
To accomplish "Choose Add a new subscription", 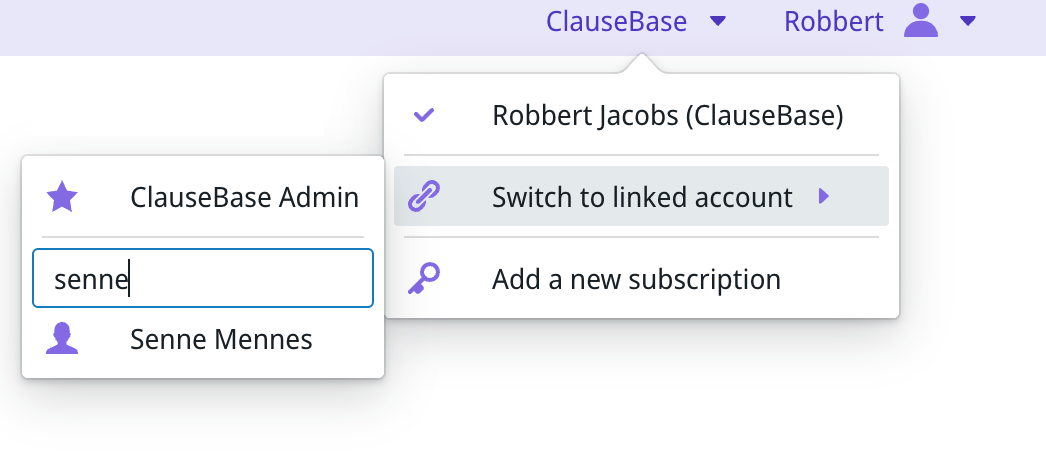I will (x=636, y=279).
